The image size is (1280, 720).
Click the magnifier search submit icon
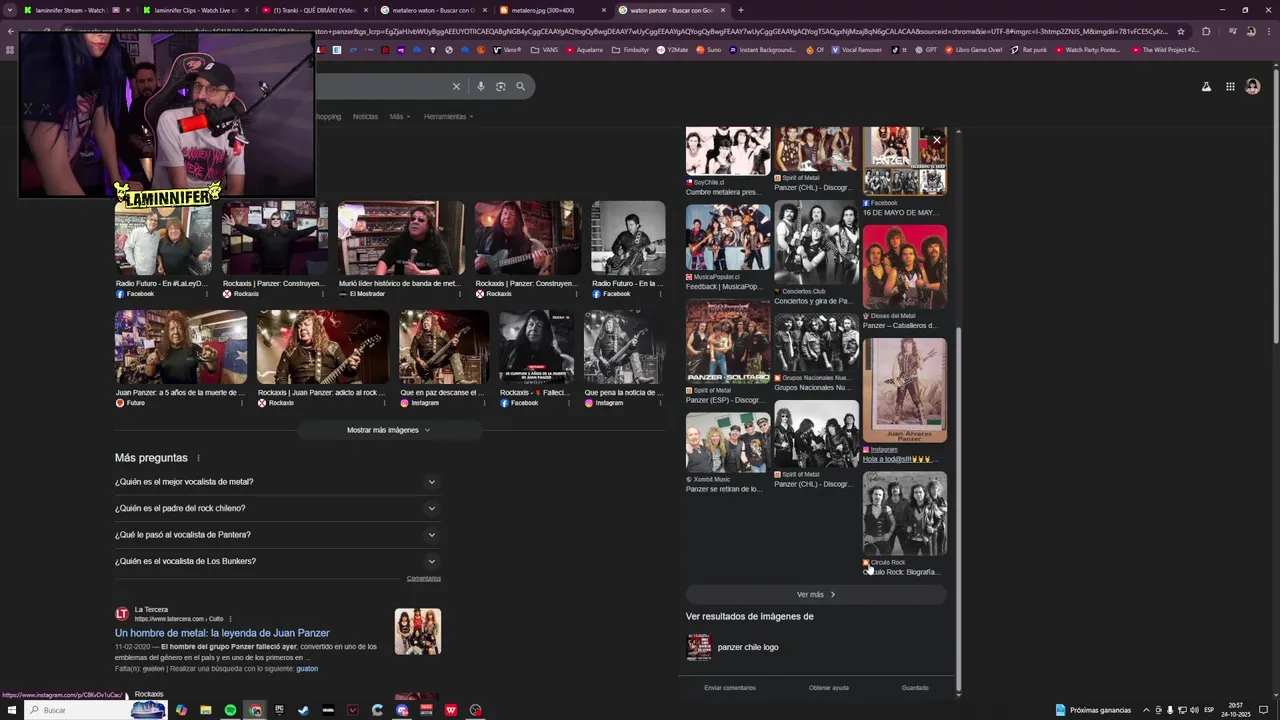coord(520,87)
